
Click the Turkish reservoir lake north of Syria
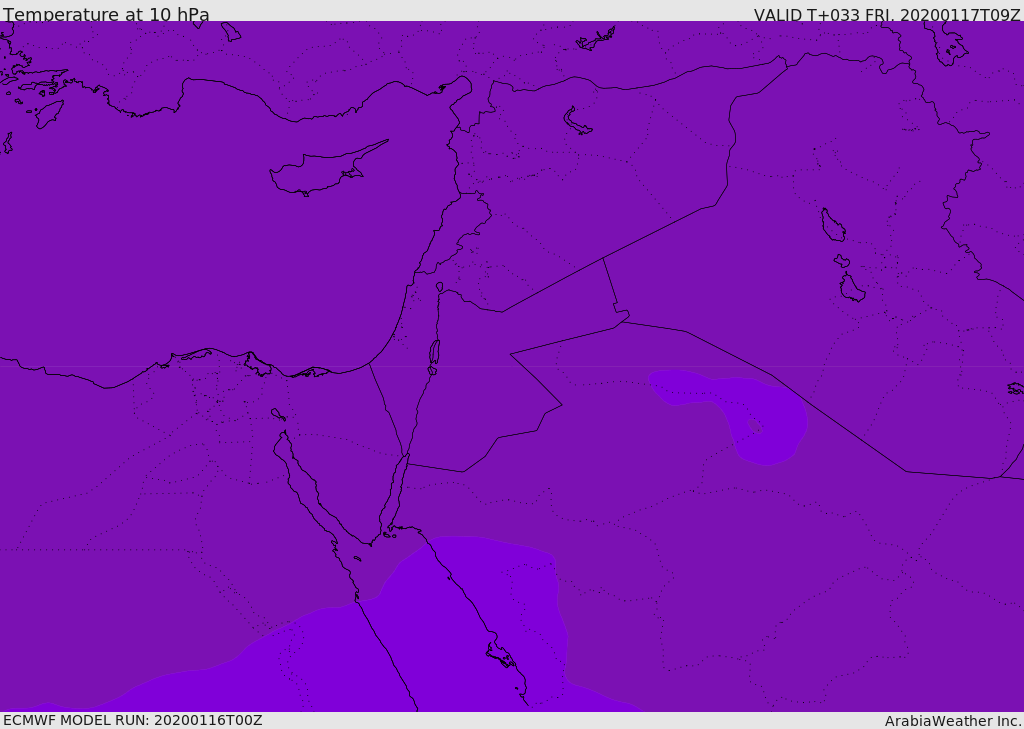(576, 121)
